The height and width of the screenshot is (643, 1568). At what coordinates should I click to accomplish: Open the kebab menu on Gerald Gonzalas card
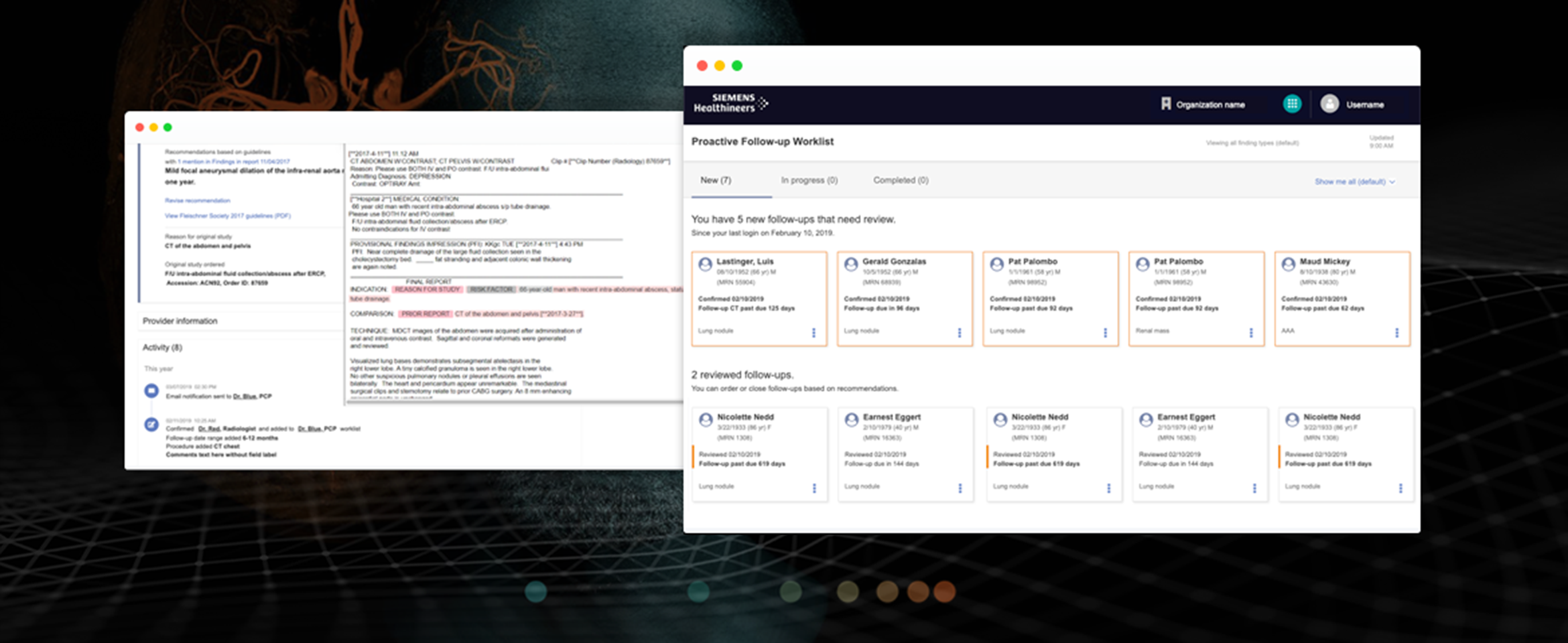point(960,333)
